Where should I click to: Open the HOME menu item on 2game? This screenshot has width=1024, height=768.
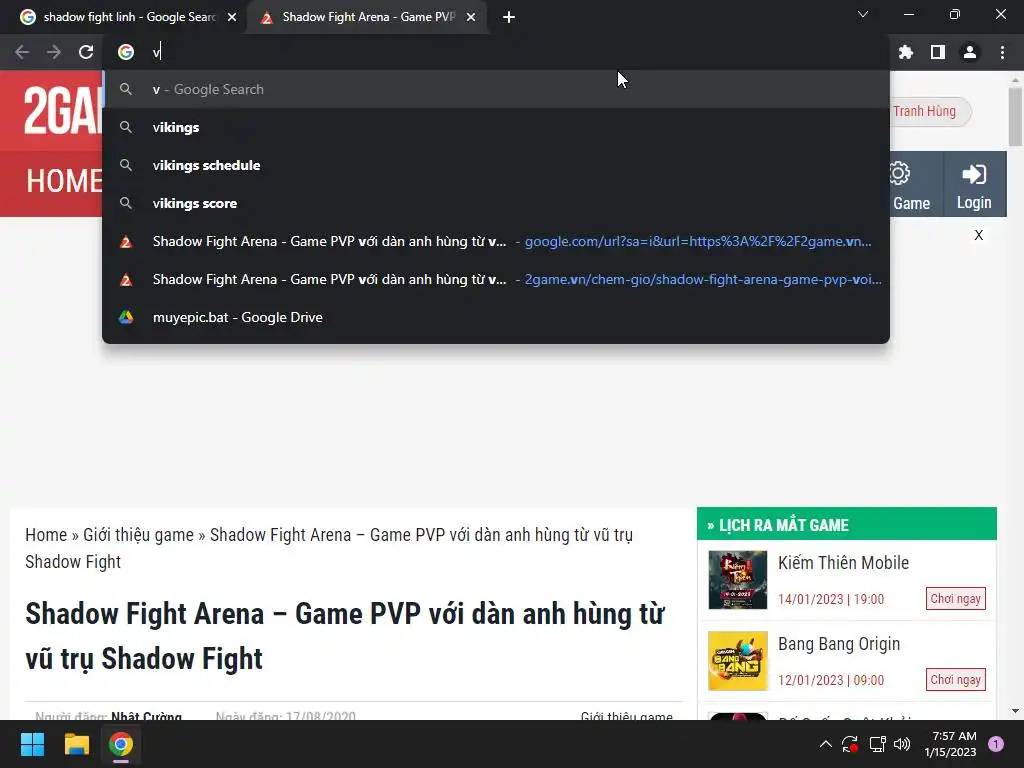pyautogui.click(x=64, y=181)
